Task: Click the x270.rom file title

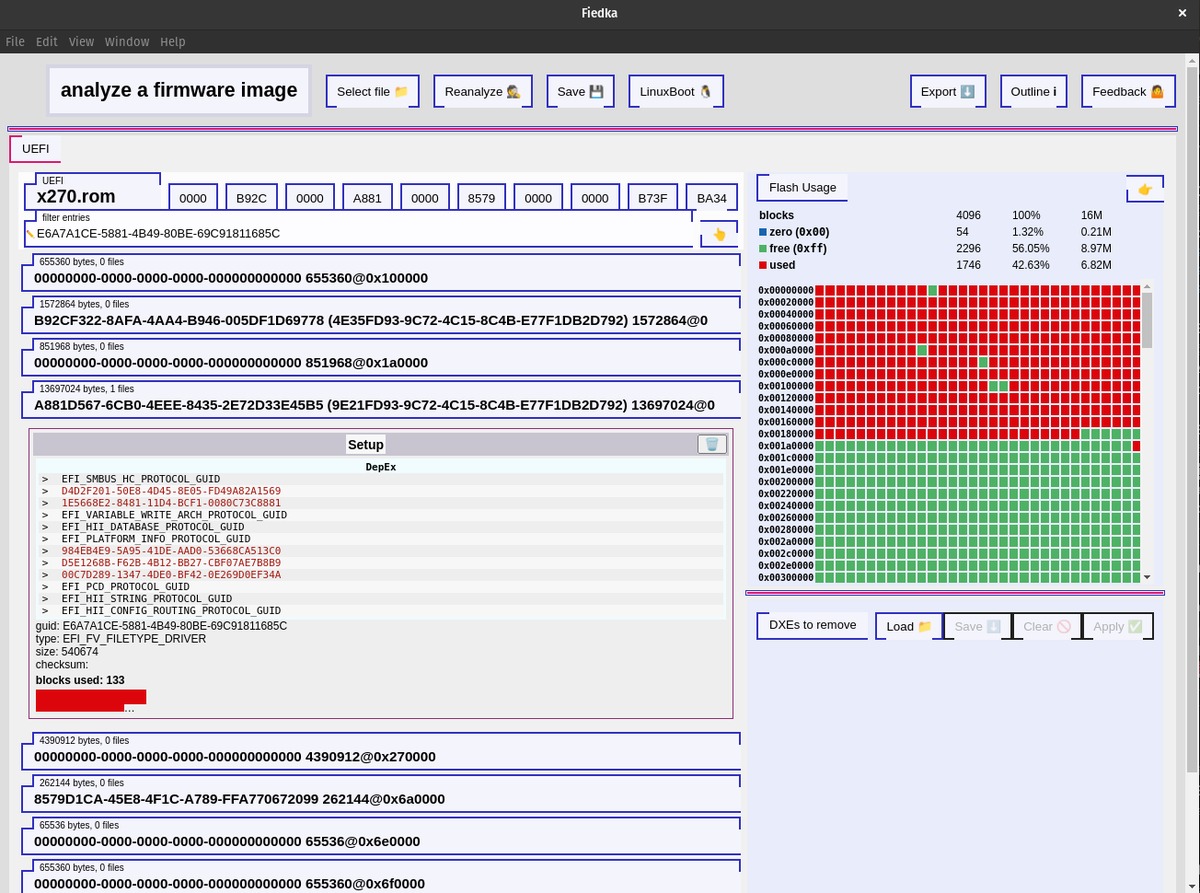Action: tap(75, 196)
